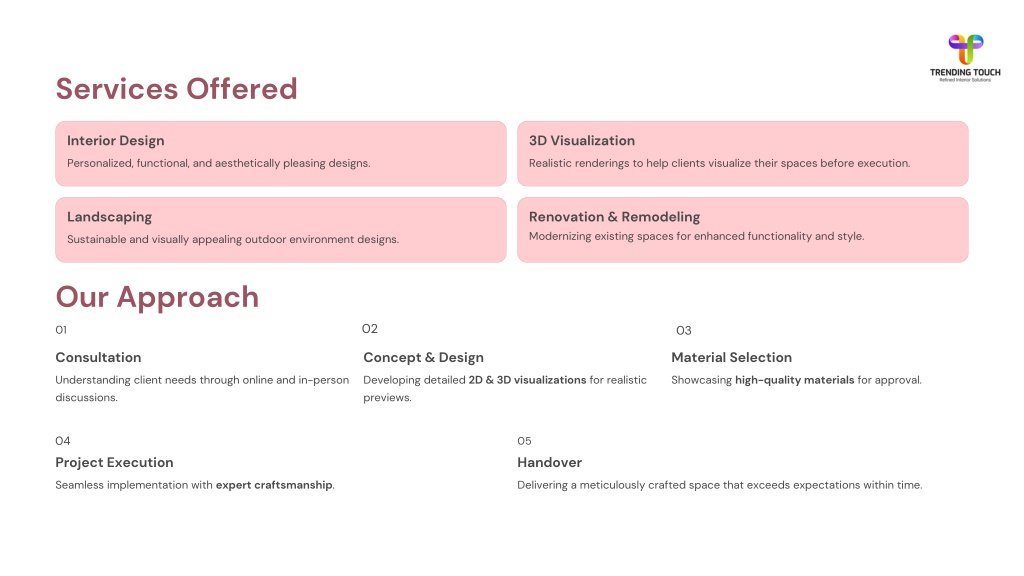Choose the Renovation & Remodeling card

[x=742, y=229]
